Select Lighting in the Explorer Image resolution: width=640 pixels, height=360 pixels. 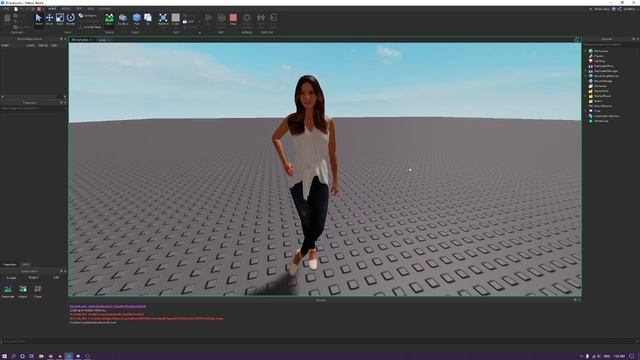599,61
